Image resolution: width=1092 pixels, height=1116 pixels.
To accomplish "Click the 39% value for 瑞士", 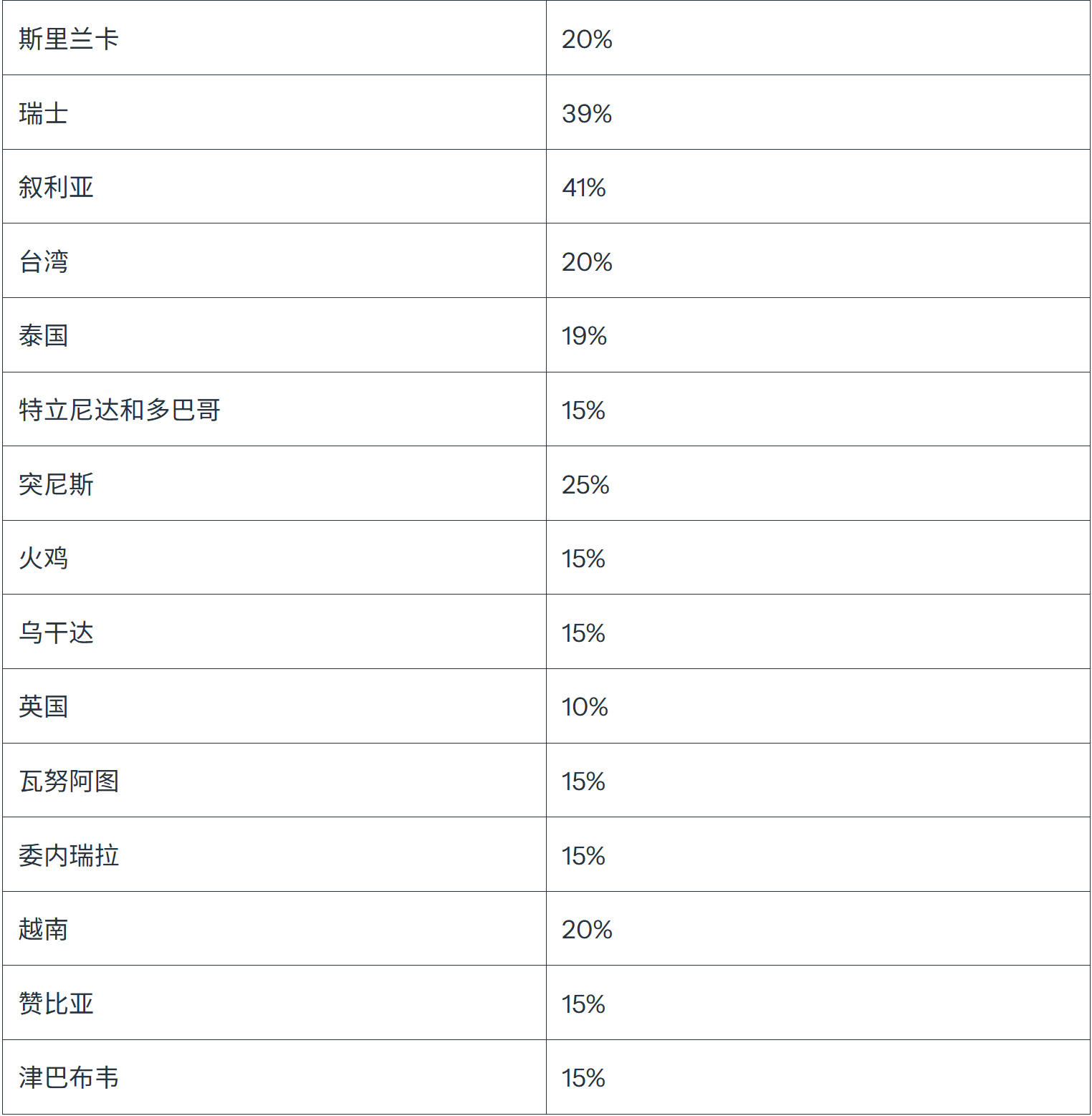I will point(587,113).
